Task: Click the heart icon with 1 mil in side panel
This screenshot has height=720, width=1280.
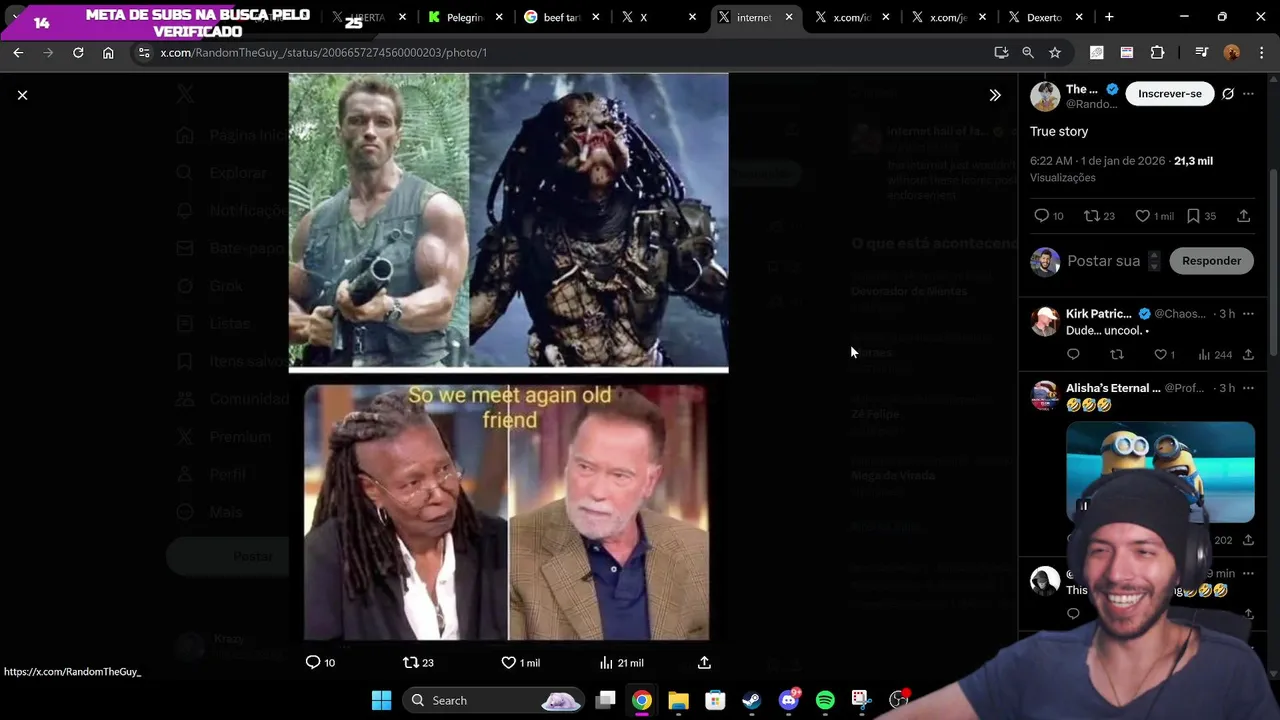Action: [x=1142, y=216]
